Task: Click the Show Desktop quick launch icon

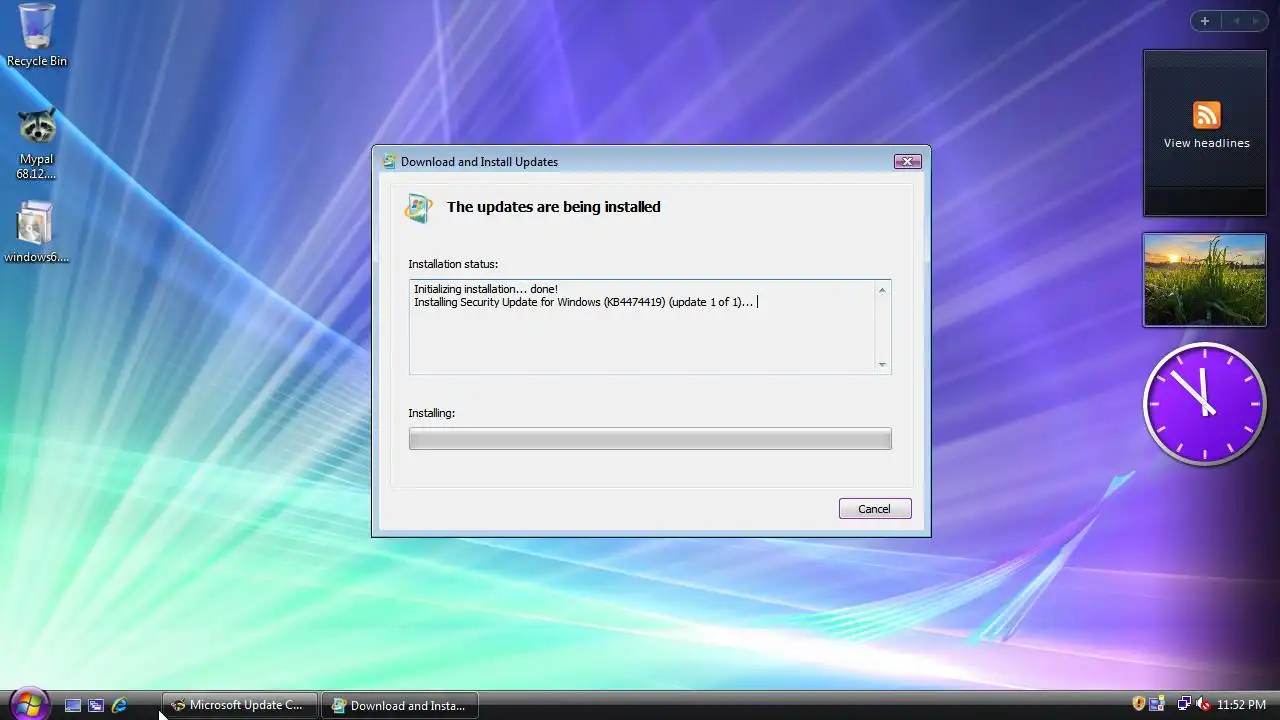Action: [x=73, y=705]
